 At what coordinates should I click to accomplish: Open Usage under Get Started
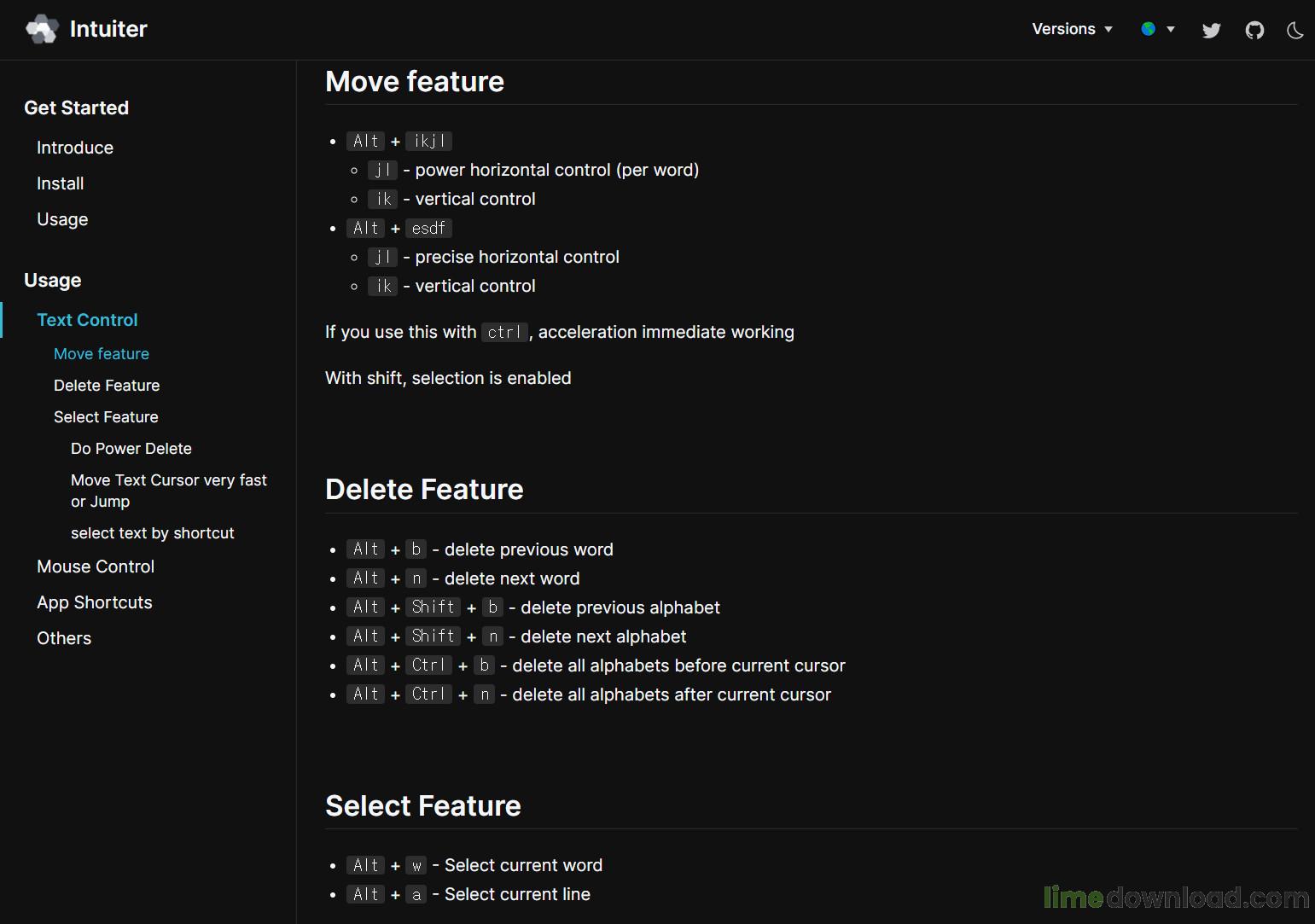[x=62, y=219]
